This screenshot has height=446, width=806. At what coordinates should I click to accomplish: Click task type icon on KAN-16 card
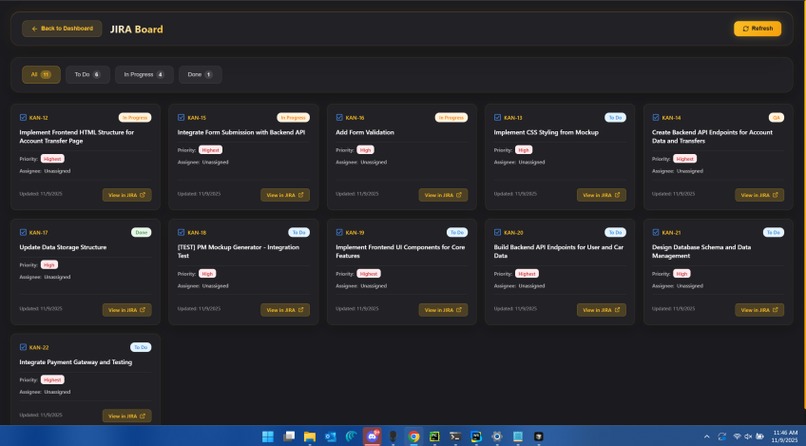[339, 118]
